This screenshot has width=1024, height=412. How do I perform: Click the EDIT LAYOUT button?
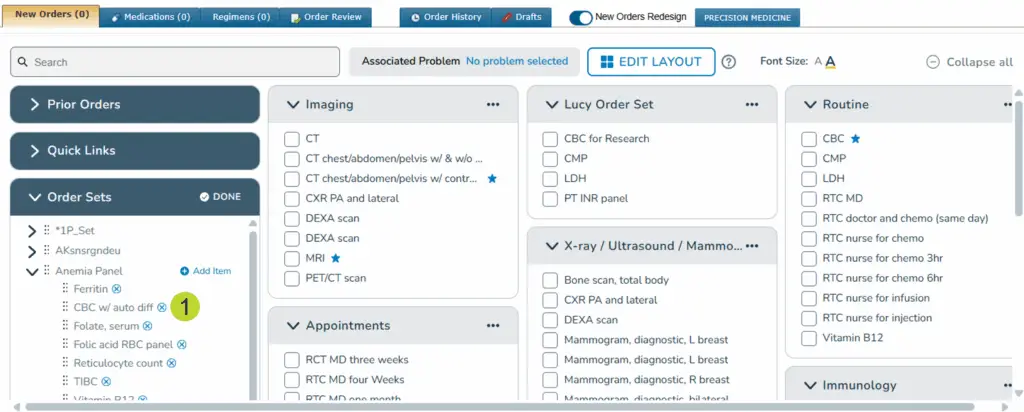651,62
